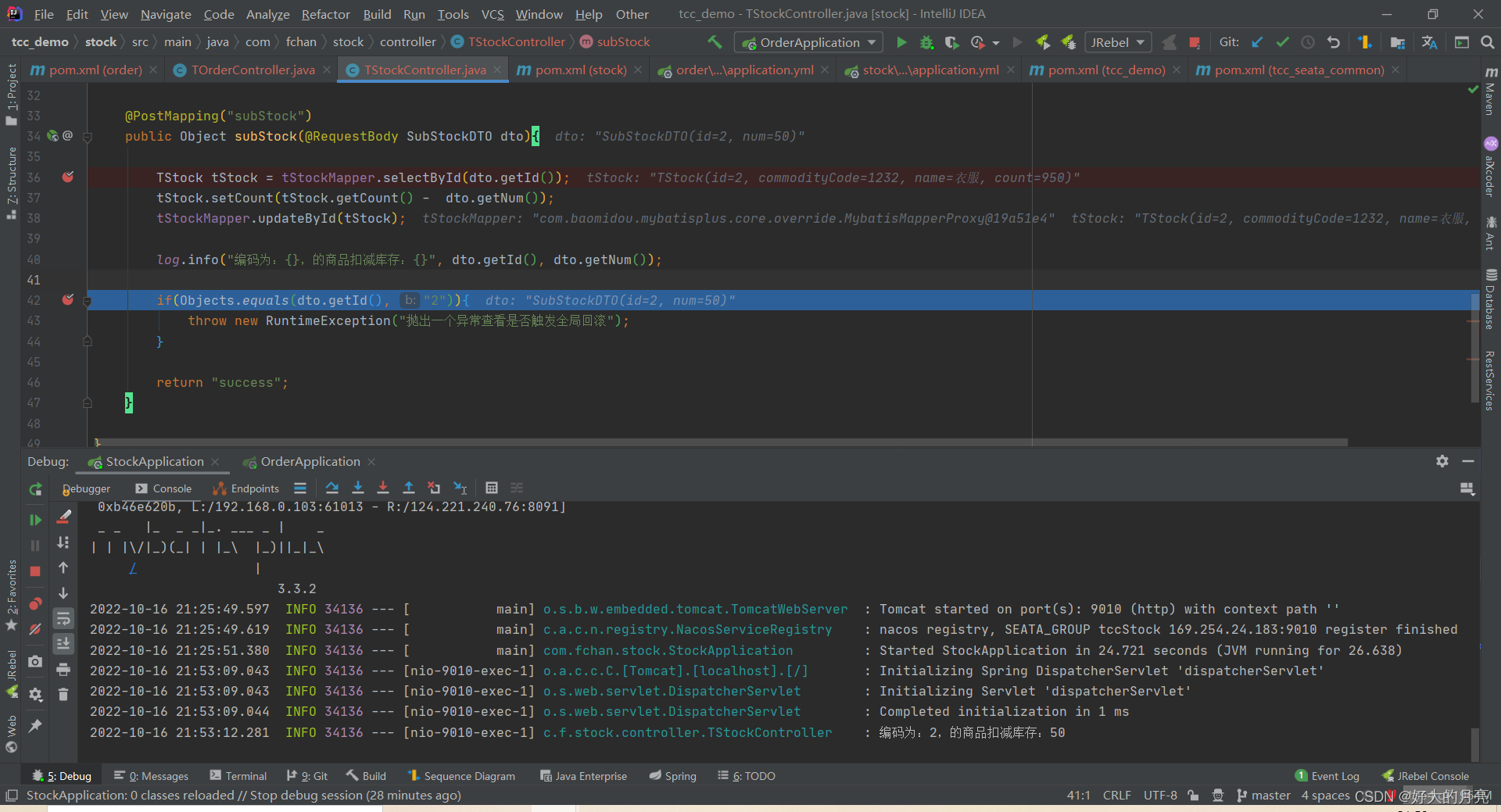The image size is (1501, 812).
Task: Minimize the Debug panel with hide button
Action: [x=1468, y=461]
